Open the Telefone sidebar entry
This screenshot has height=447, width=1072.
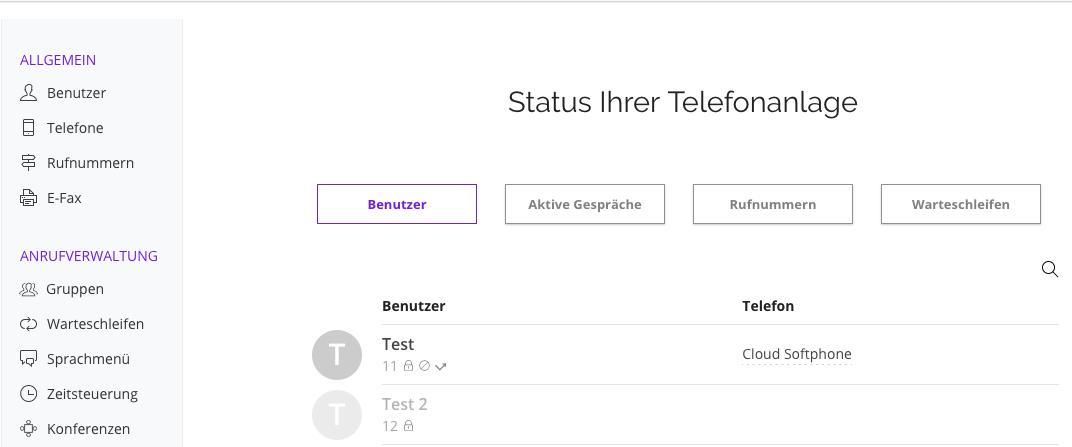[62, 128]
